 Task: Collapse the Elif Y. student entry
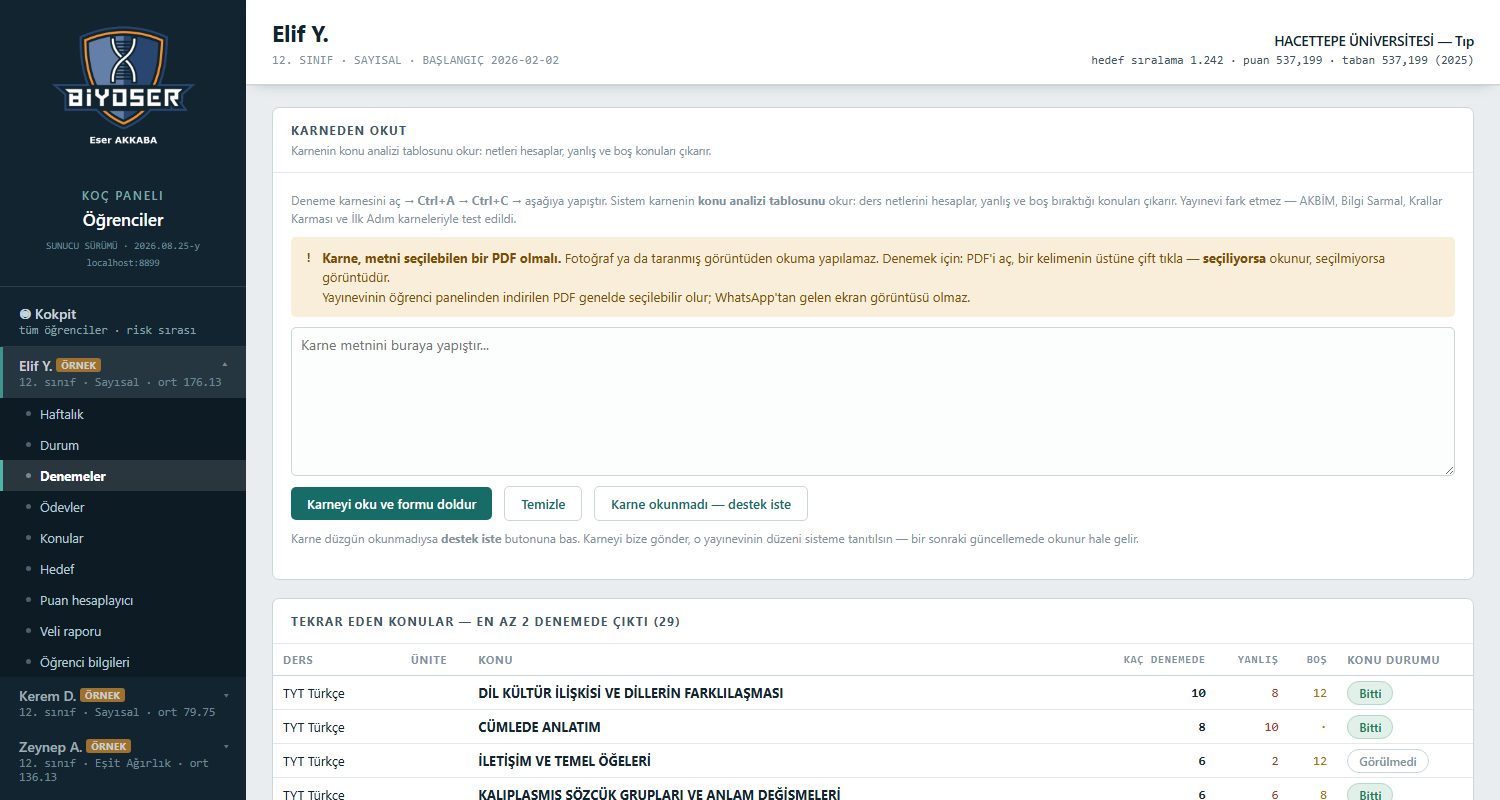pos(123,373)
